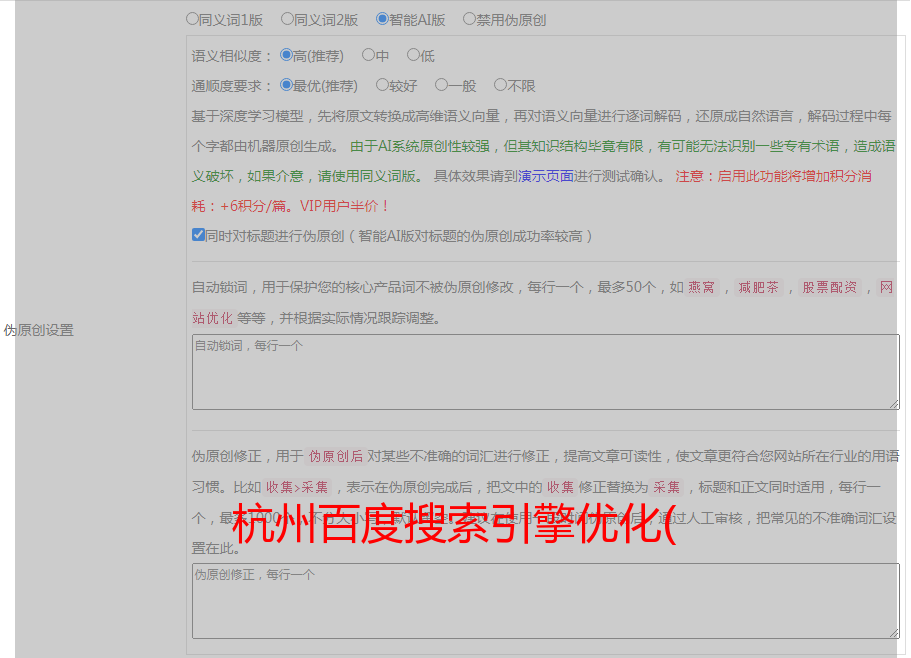Image resolution: width=911 pixels, height=658 pixels.
Task: Click the 伪原创设置 section label
Action: (39, 330)
